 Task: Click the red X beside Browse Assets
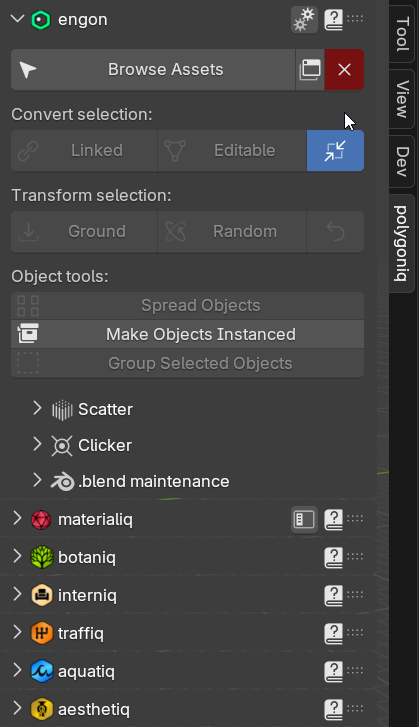point(344,70)
